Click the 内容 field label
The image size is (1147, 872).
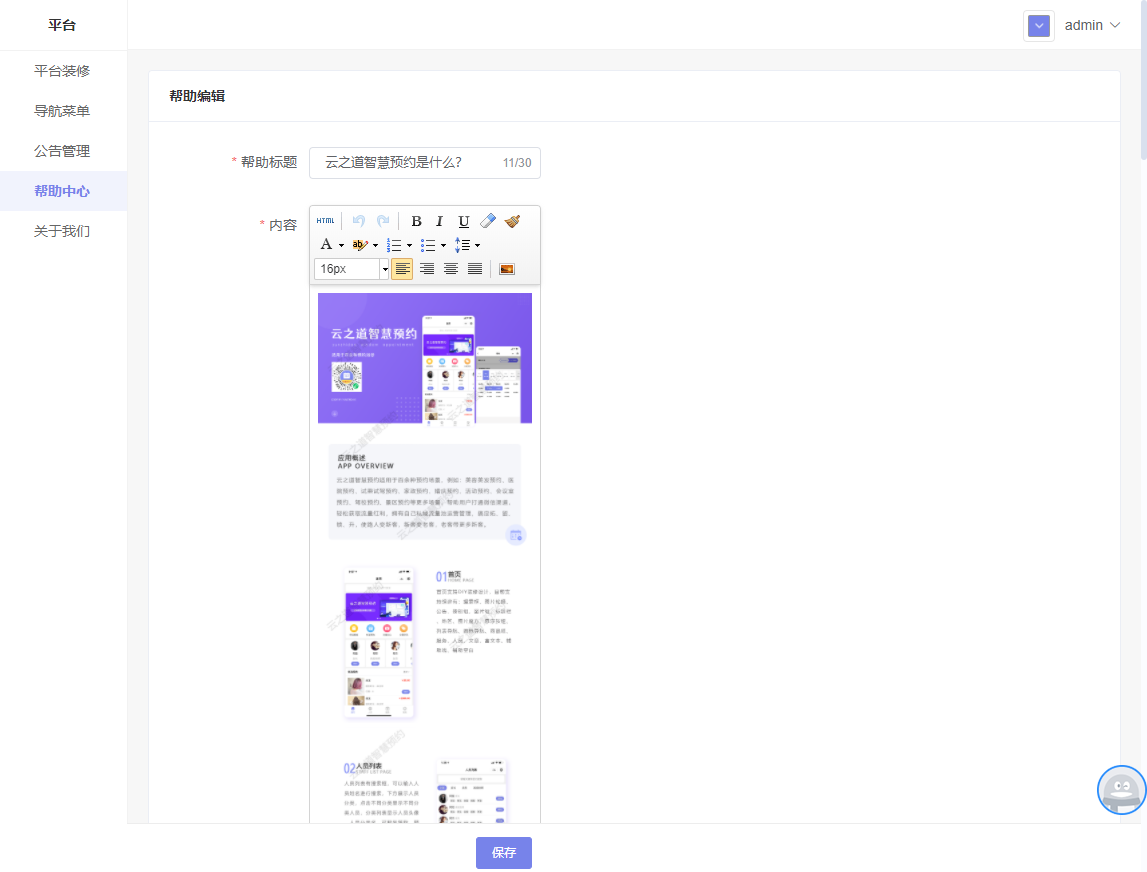pos(283,225)
